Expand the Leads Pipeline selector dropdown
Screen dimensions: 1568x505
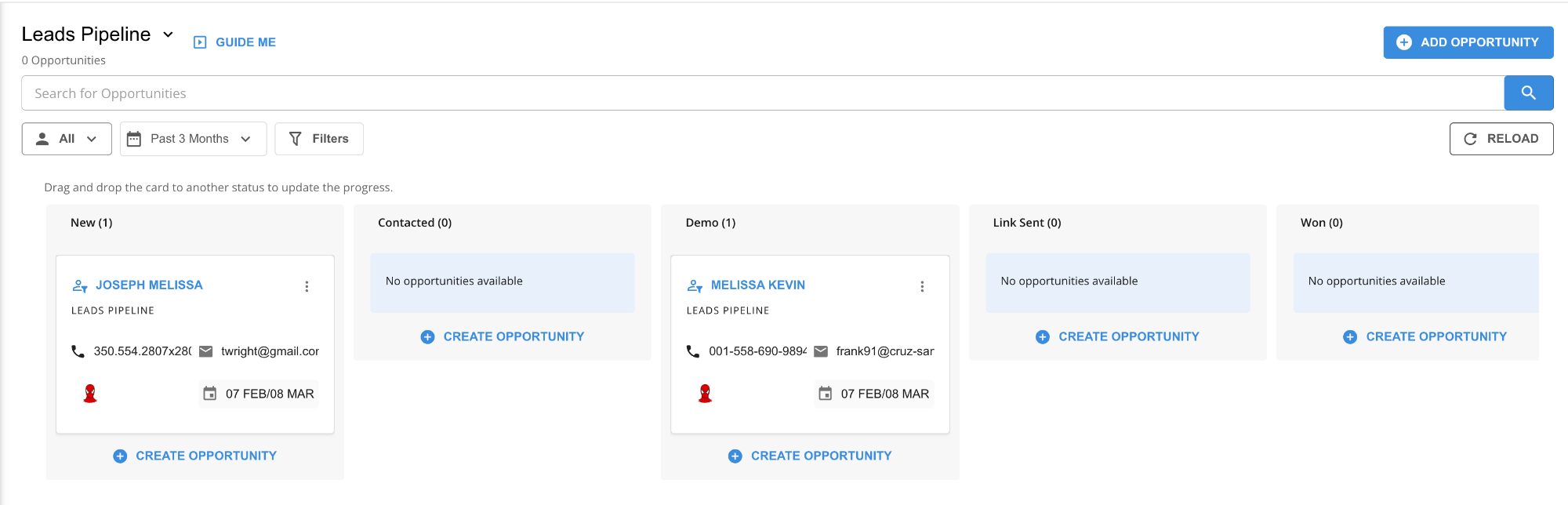coord(168,35)
